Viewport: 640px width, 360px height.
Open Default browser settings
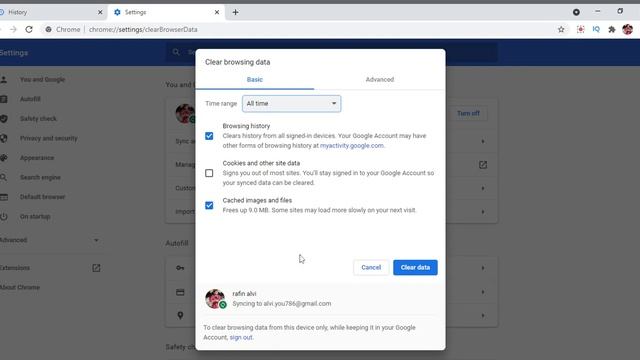click(x=42, y=197)
